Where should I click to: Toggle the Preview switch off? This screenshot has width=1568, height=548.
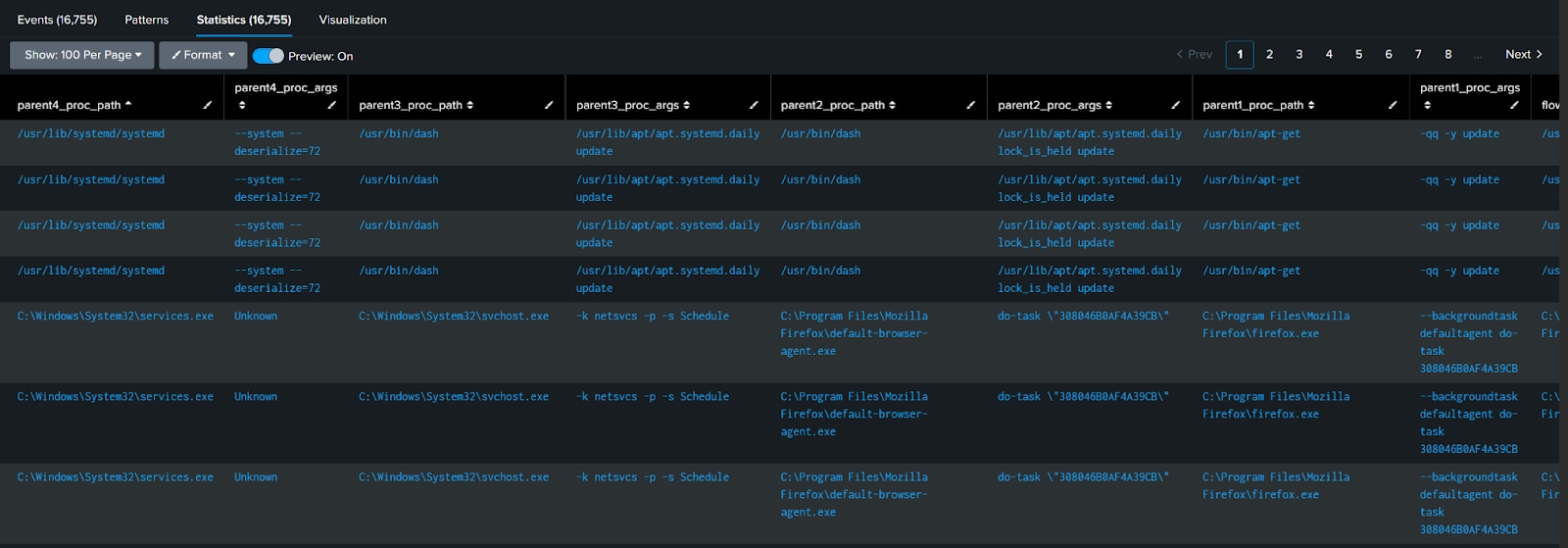pyautogui.click(x=269, y=56)
